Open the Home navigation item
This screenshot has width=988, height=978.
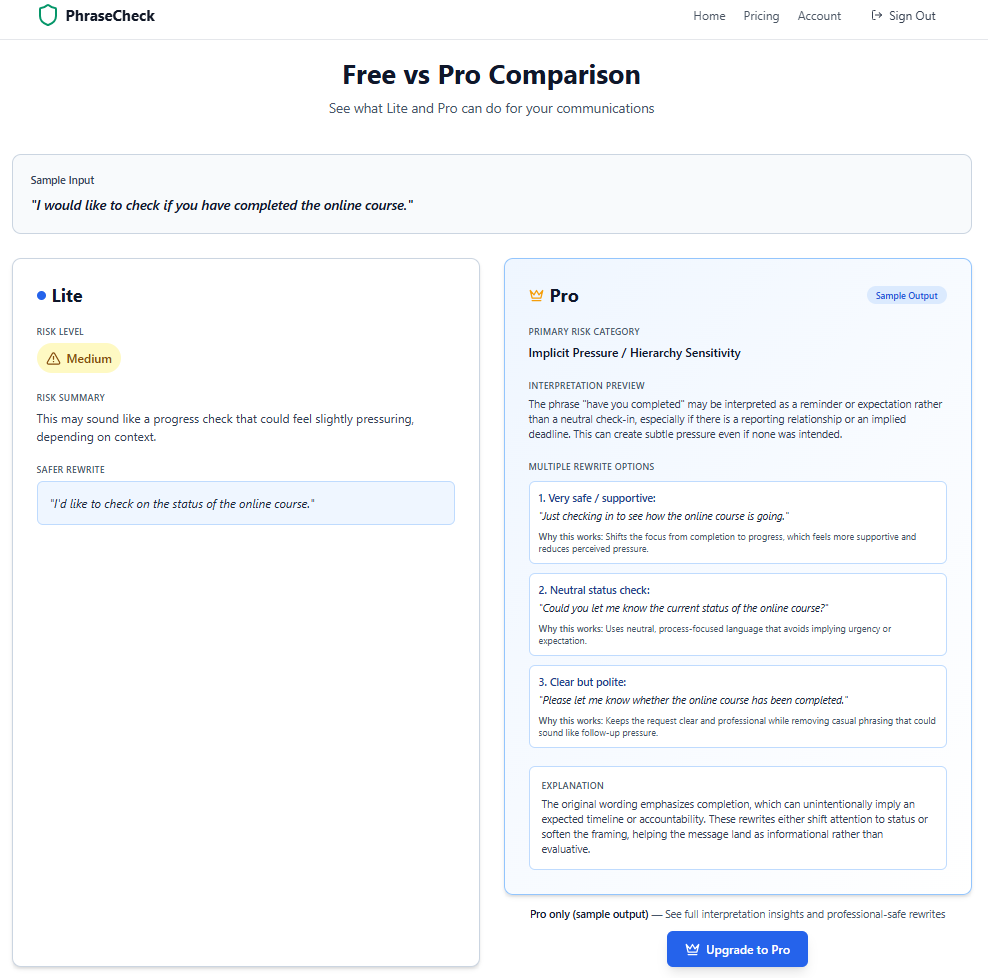click(x=709, y=15)
